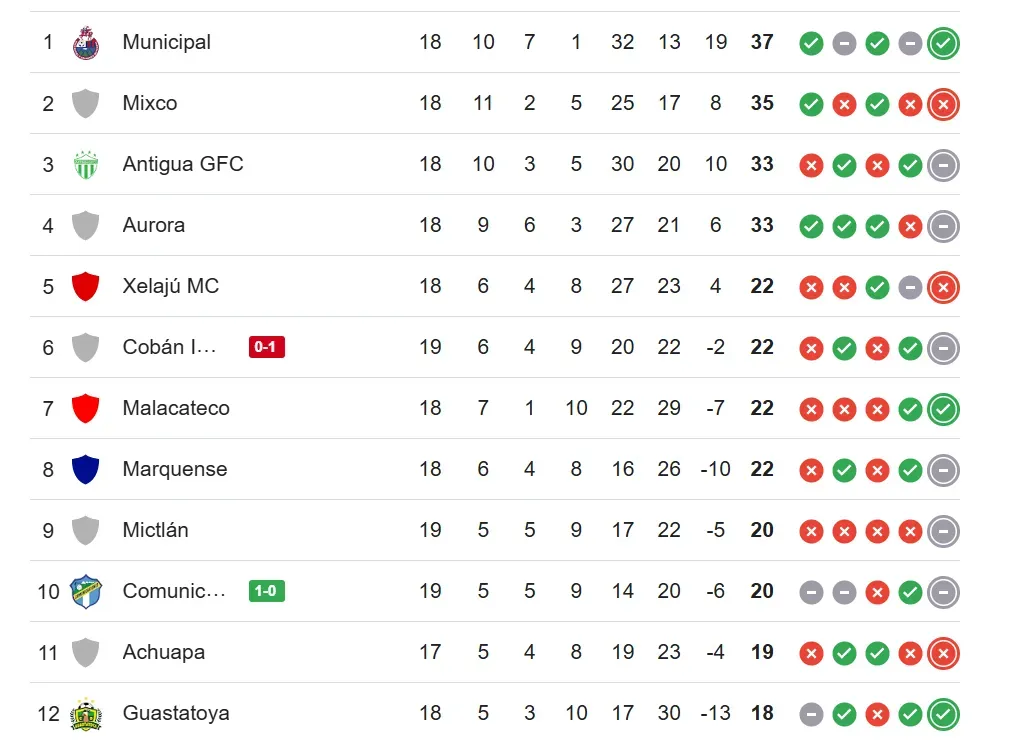The width and height of the screenshot is (1030, 753).
Task: Click Municipal's latest win result icon
Action: 943,44
